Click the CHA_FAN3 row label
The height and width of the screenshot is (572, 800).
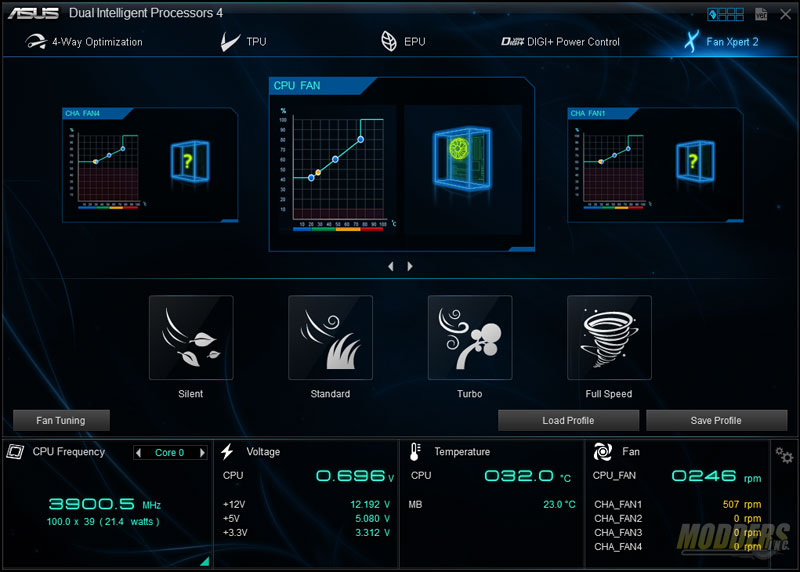(x=618, y=533)
